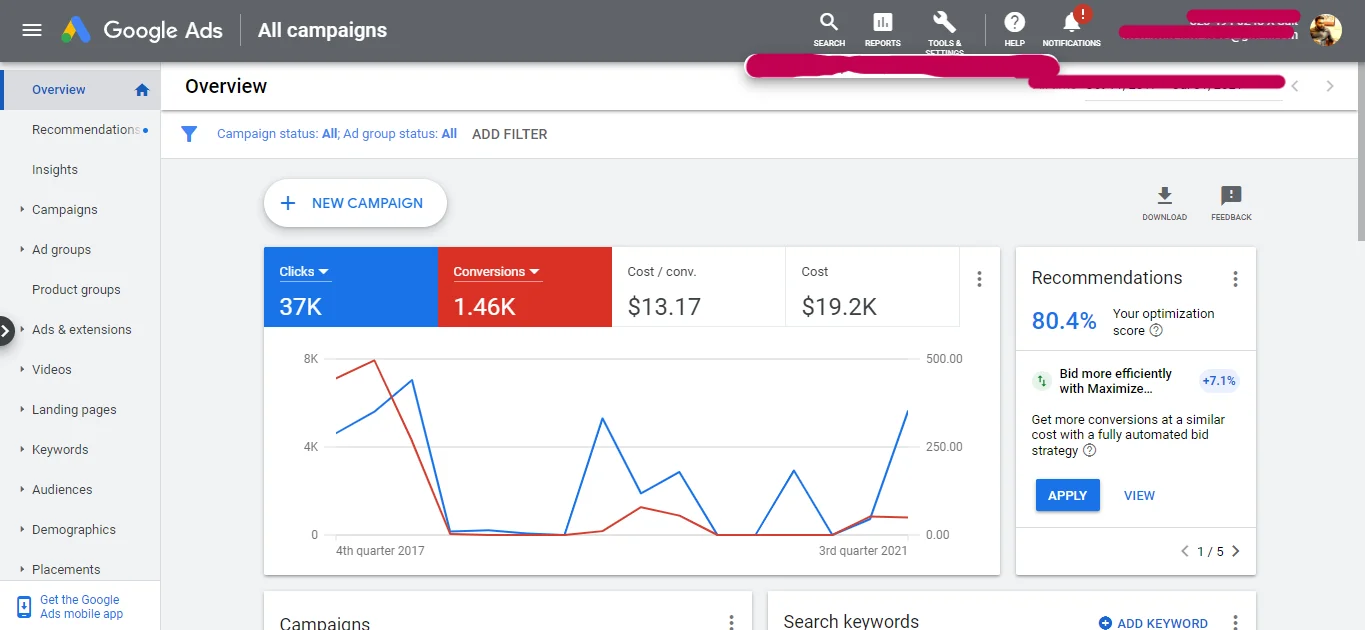Viewport: 1365px width, 630px height.
Task: Click the View recommendation link
Action: point(1139,496)
